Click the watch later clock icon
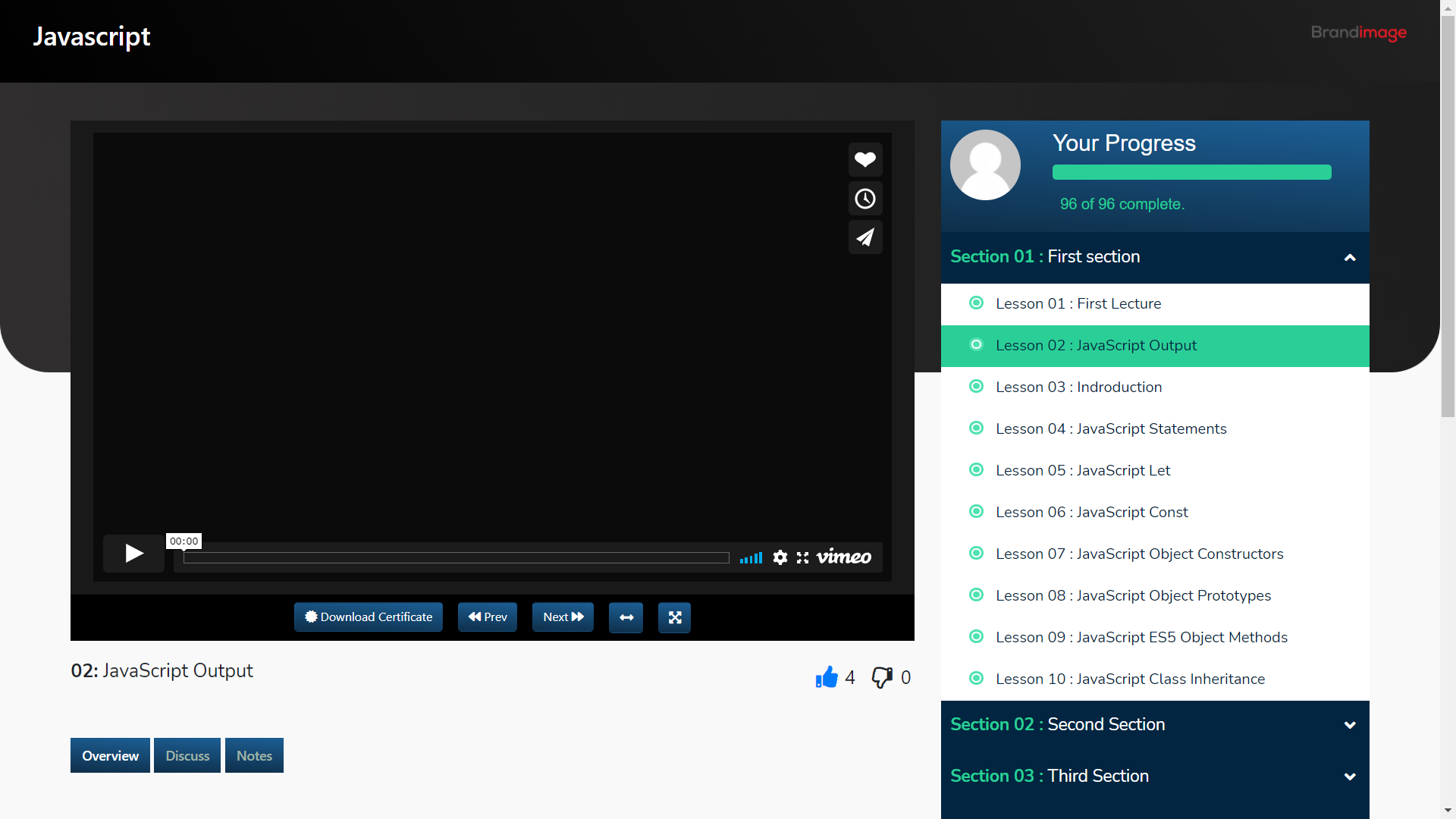Viewport: 1456px width, 819px height. point(865,199)
